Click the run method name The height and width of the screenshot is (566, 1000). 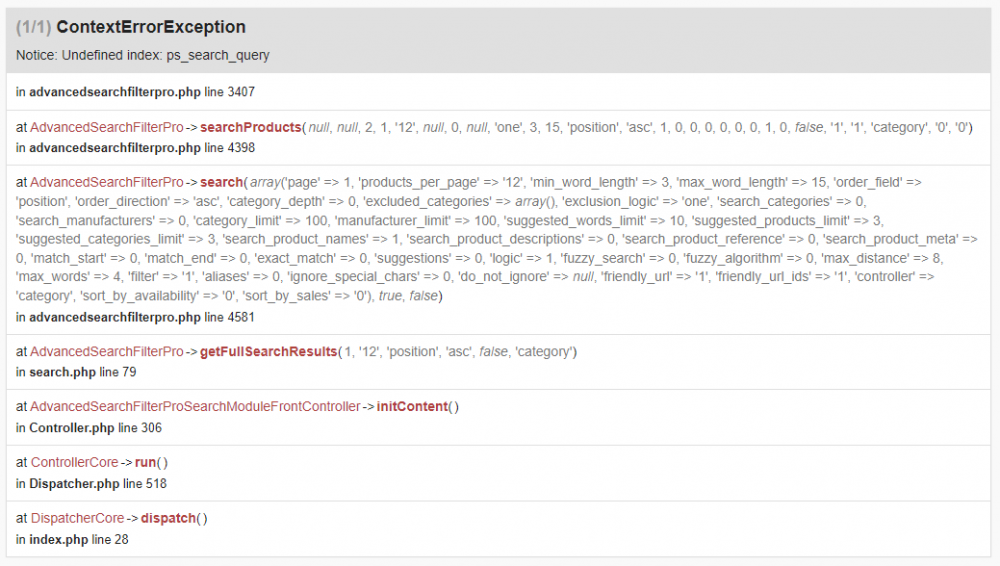tap(146, 463)
